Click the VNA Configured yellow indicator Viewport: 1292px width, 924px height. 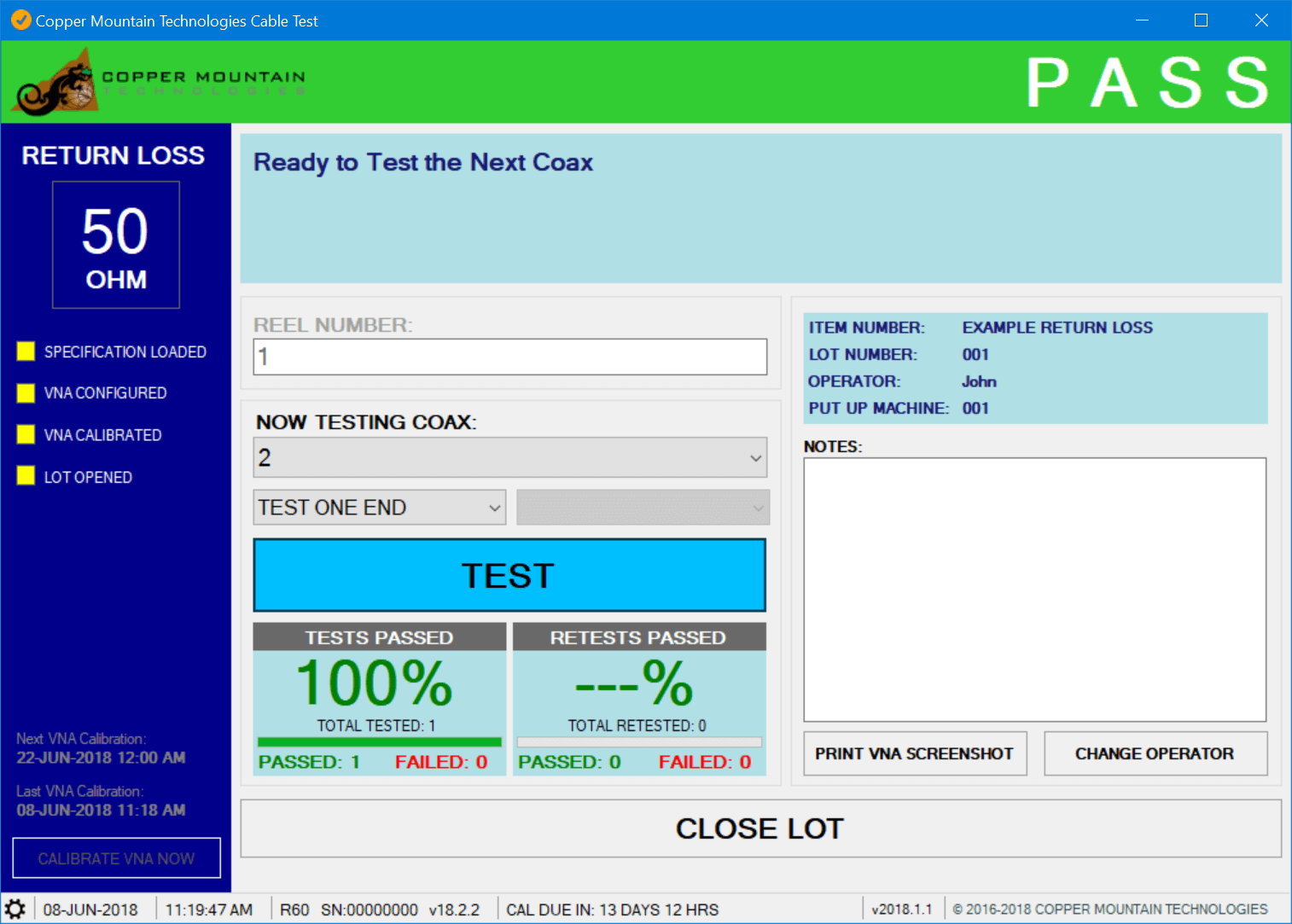pyautogui.click(x=26, y=392)
